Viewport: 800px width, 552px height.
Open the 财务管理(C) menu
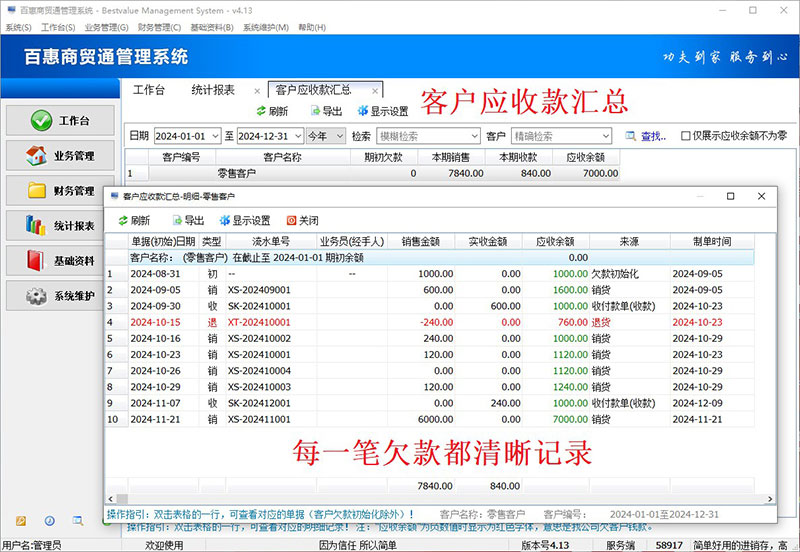click(x=159, y=28)
